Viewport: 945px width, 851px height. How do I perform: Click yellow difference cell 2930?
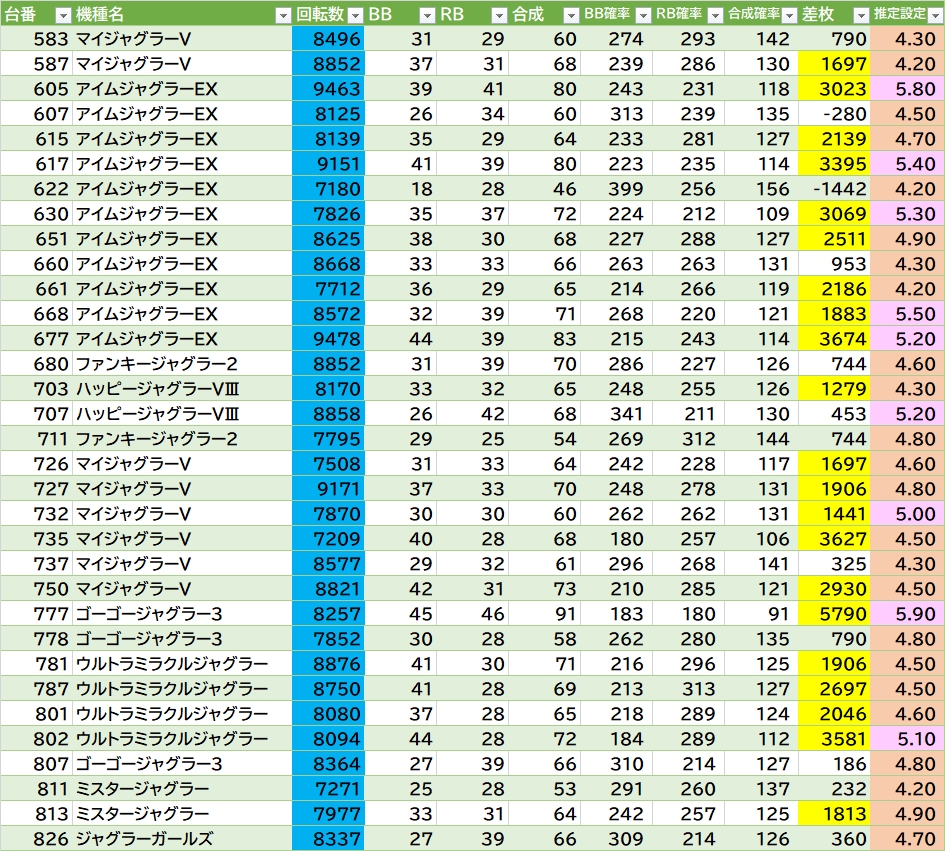click(835, 589)
